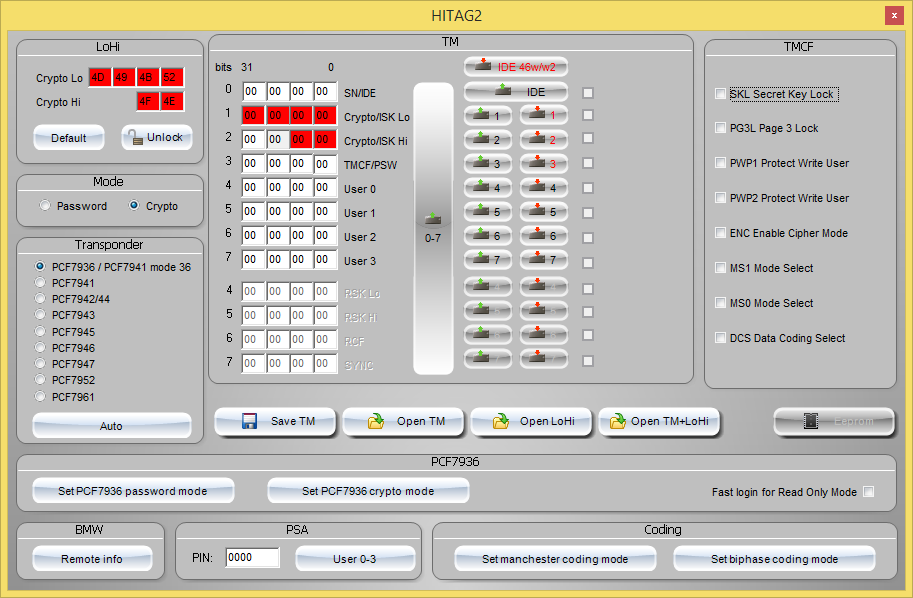Write User 1 page 5 red-arrow button
This screenshot has width=913, height=598.
click(544, 212)
